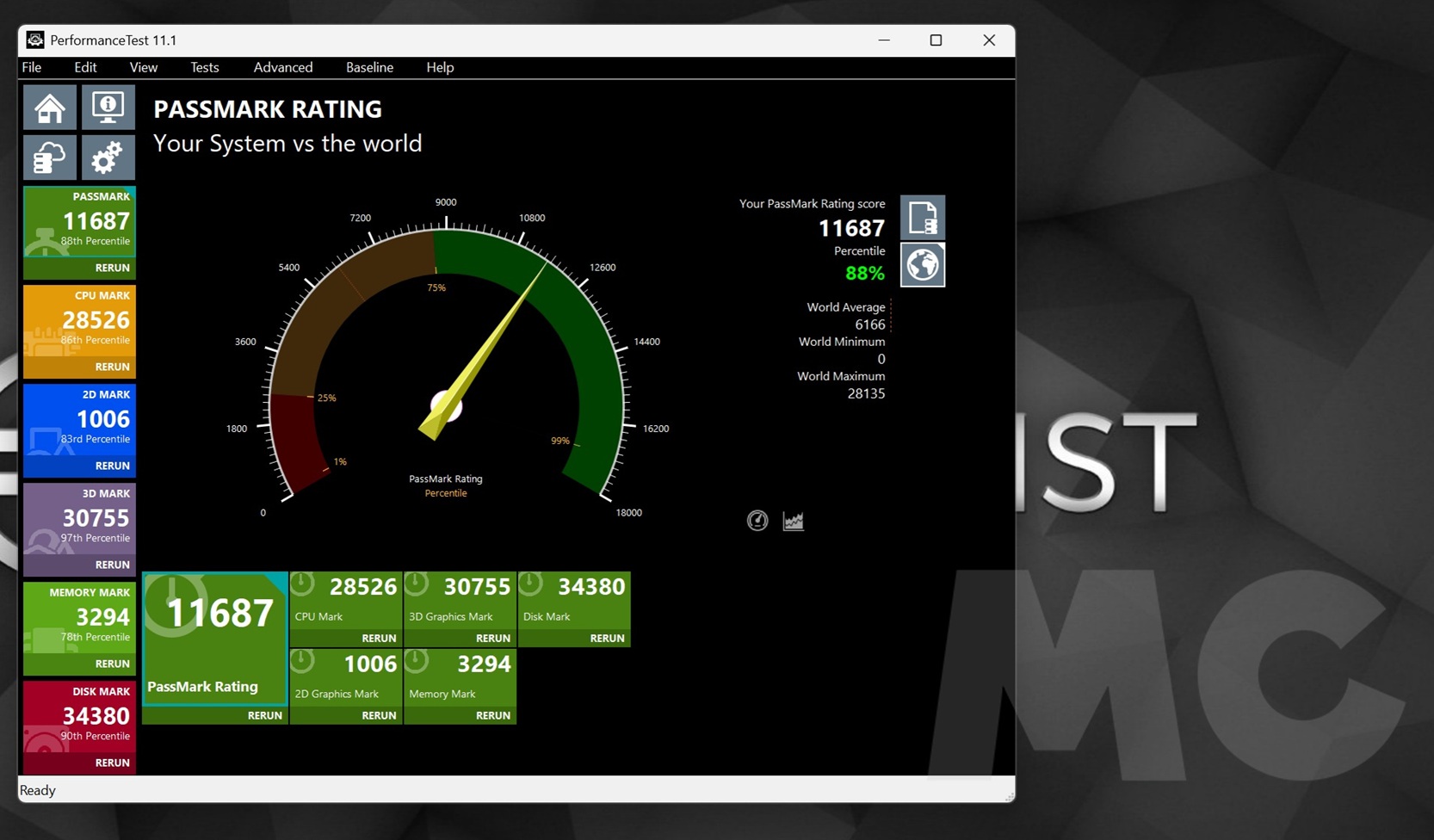The image size is (1434, 840).
Task: Click the 'Your System vs the world' subtitle
Action: click(287, 143)
